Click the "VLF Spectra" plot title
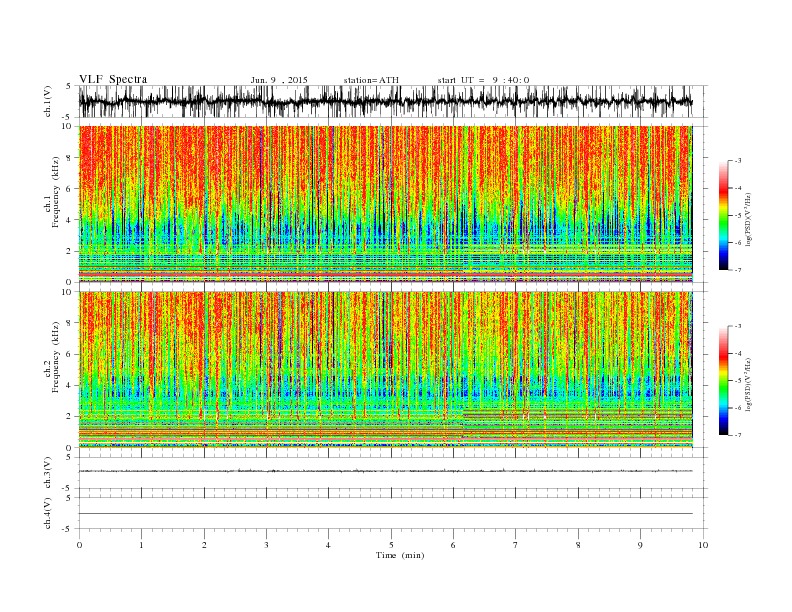The width and height of the screenshot is (792, 612). 113,79
